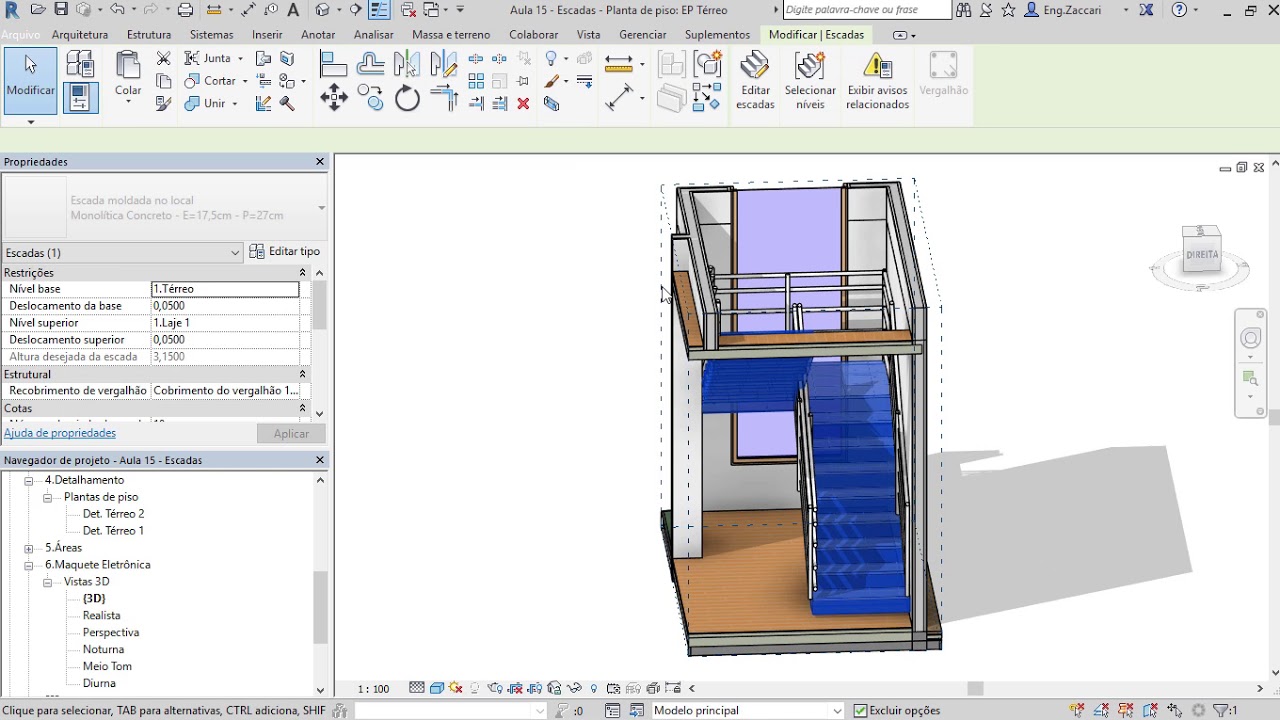Click the ViewCube DIREITA face
Screen dimensions: 1280x720
1202,255
